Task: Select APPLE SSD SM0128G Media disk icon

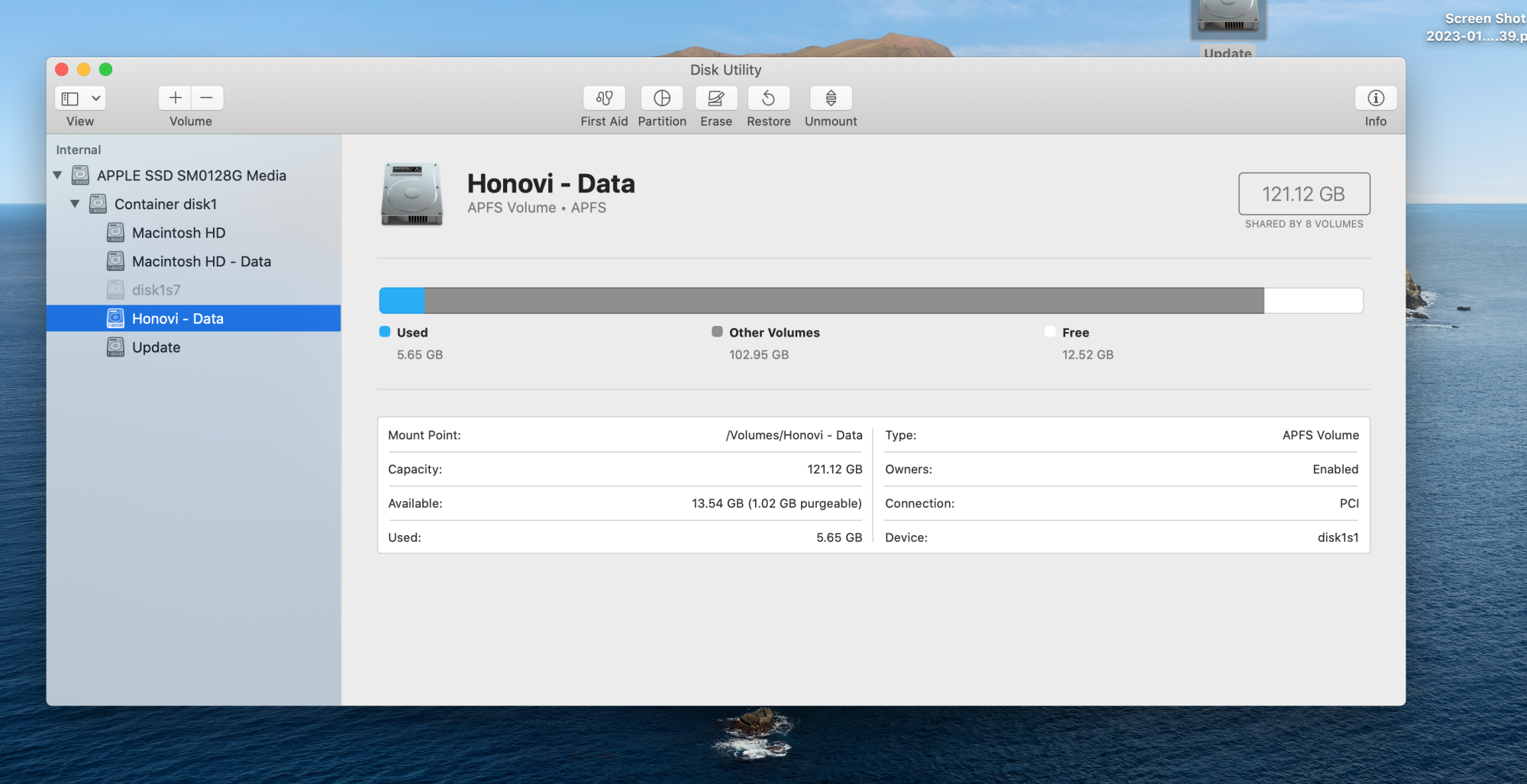Action: [x=80, y=176]
